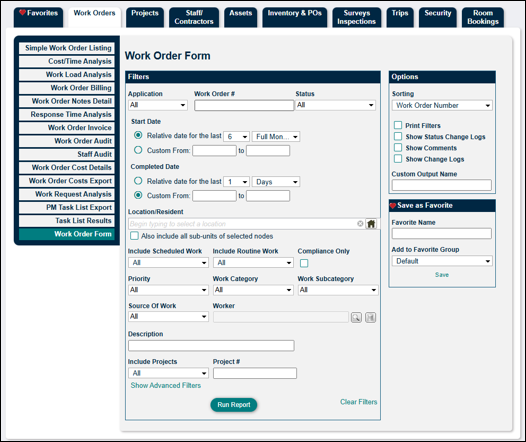Select Completed Date relative date radio button
The height and width of the screenshot is (442, 526).
[138, 181]
